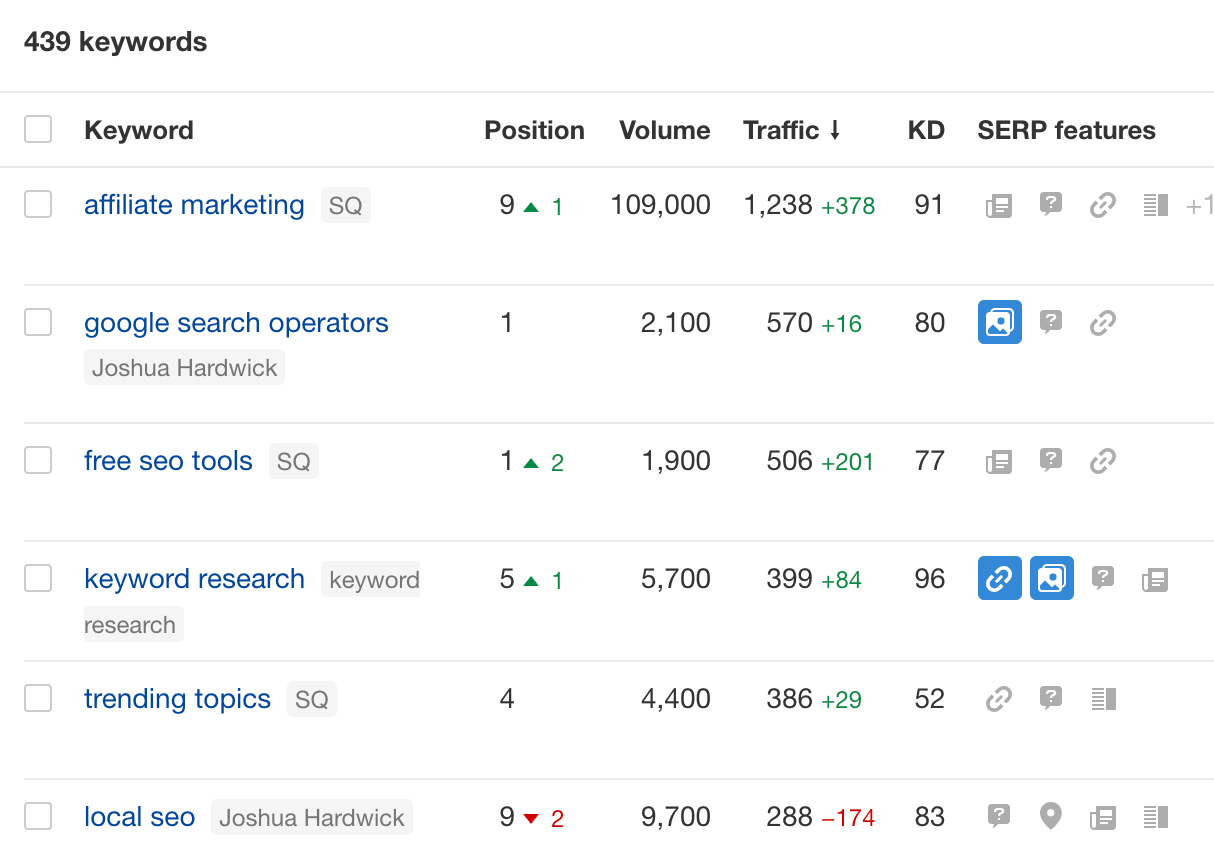Image resolution: width=1214 pixels, height=866 pixels.
Task: Click the descending sort arrow beside Traffic
Action: point(835,131)
